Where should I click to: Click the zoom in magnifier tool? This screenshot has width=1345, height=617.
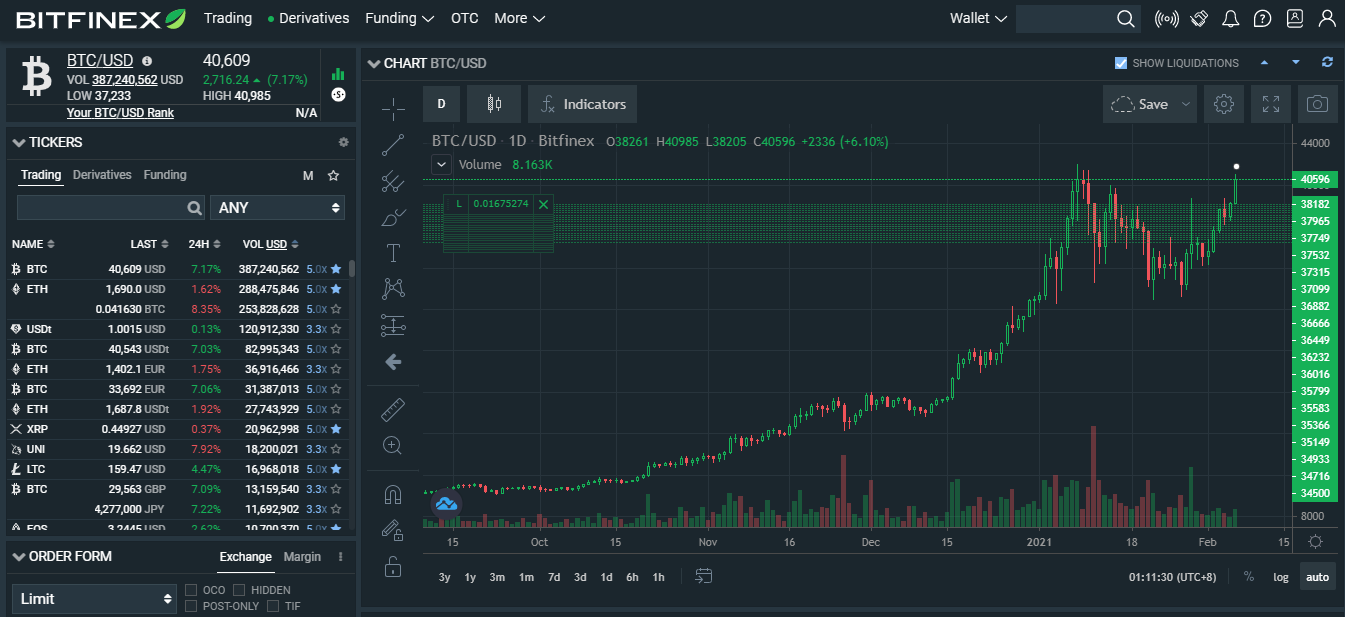tap(393, 445)
